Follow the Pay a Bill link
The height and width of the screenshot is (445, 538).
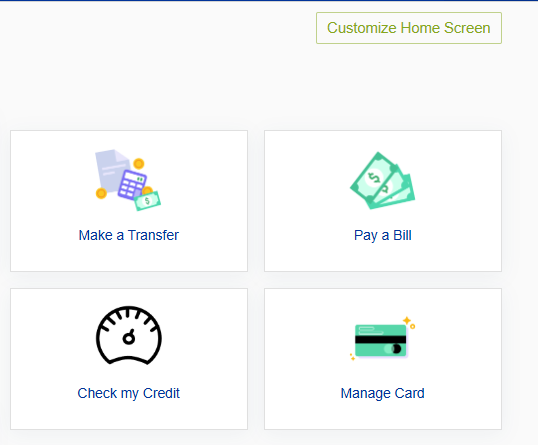point(383,236)
